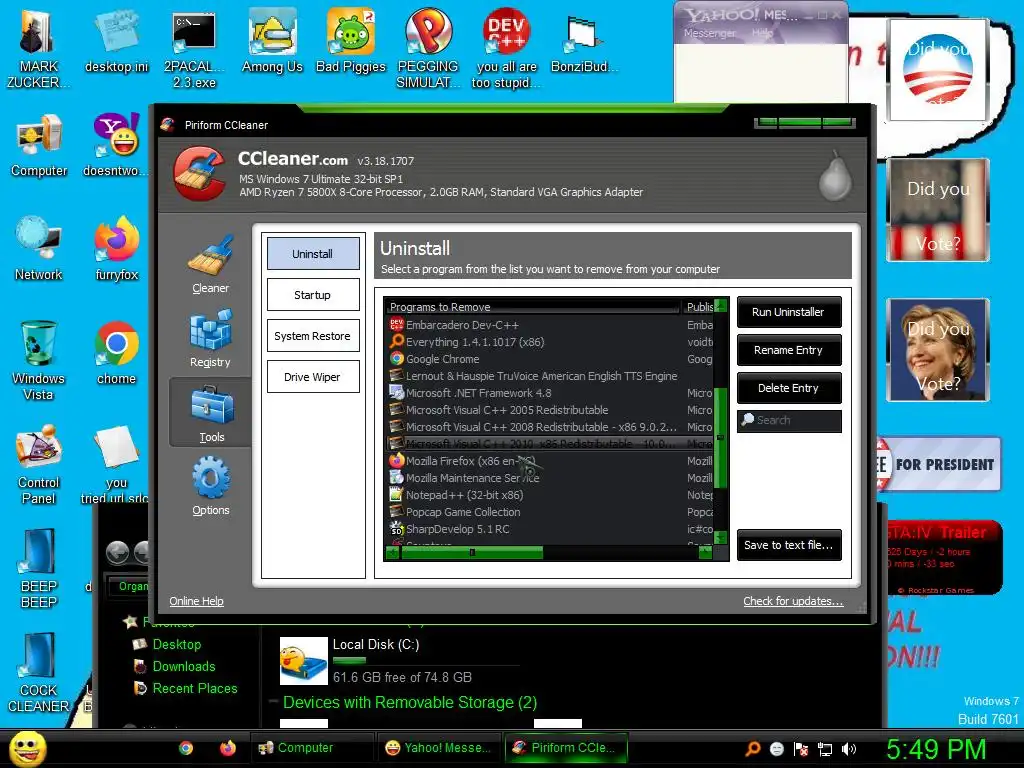The image size is (1024, 768).
Task: Select the PEGGING SIMULAT desktop icon
Action: [428, 48]
